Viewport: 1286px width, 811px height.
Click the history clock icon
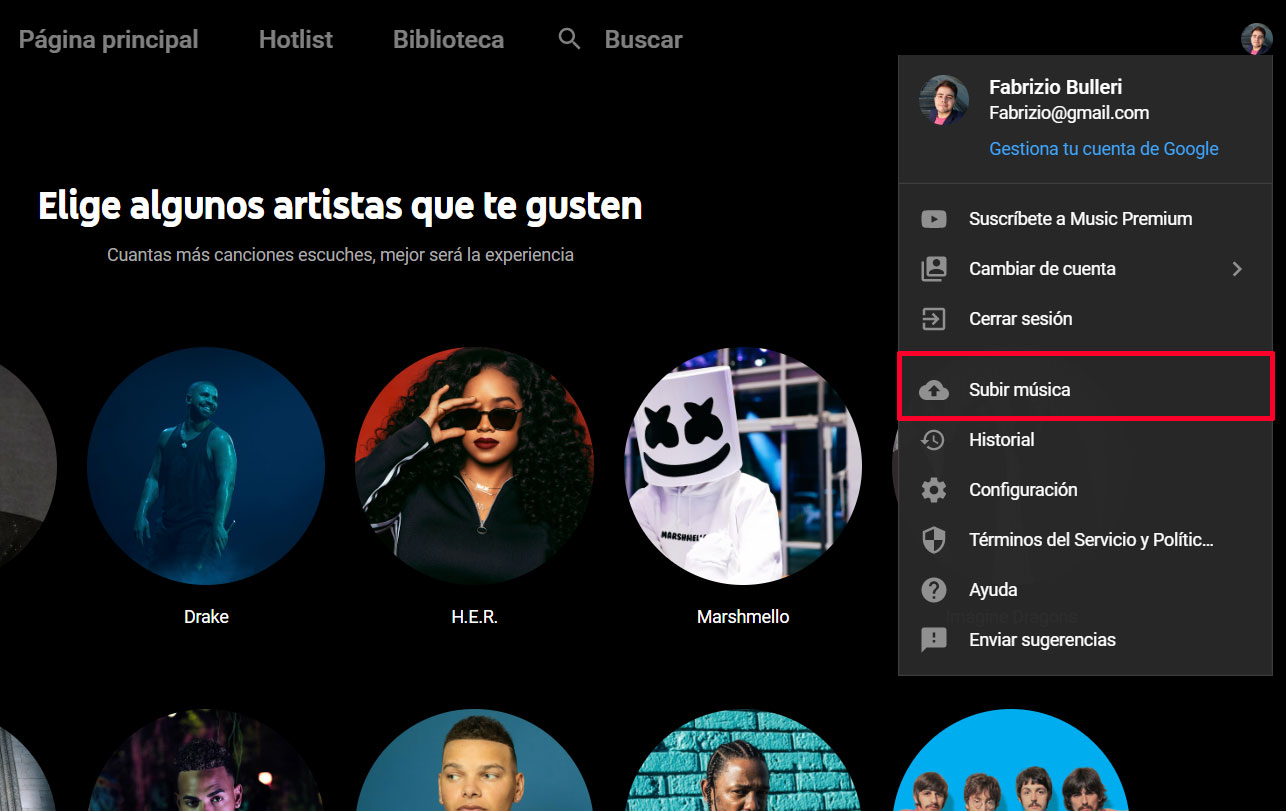pos(934,440)
